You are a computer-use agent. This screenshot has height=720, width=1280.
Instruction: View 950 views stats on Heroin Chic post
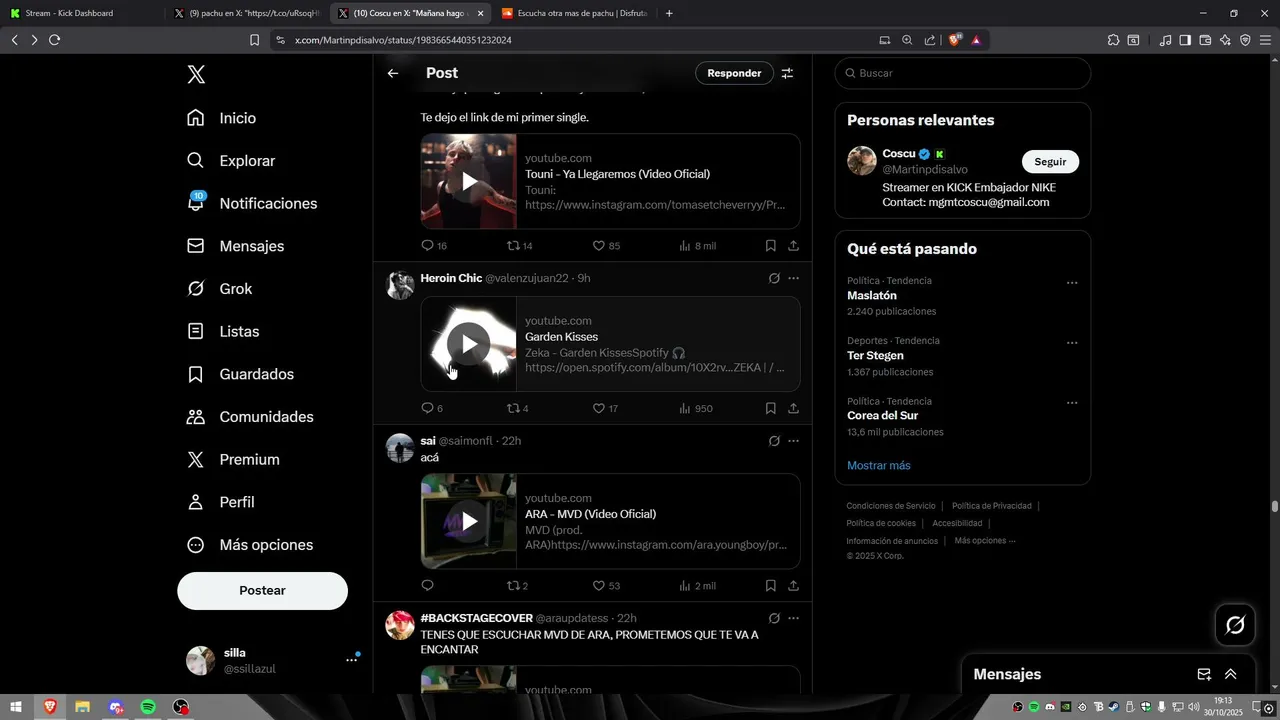(x=695, y=409)
